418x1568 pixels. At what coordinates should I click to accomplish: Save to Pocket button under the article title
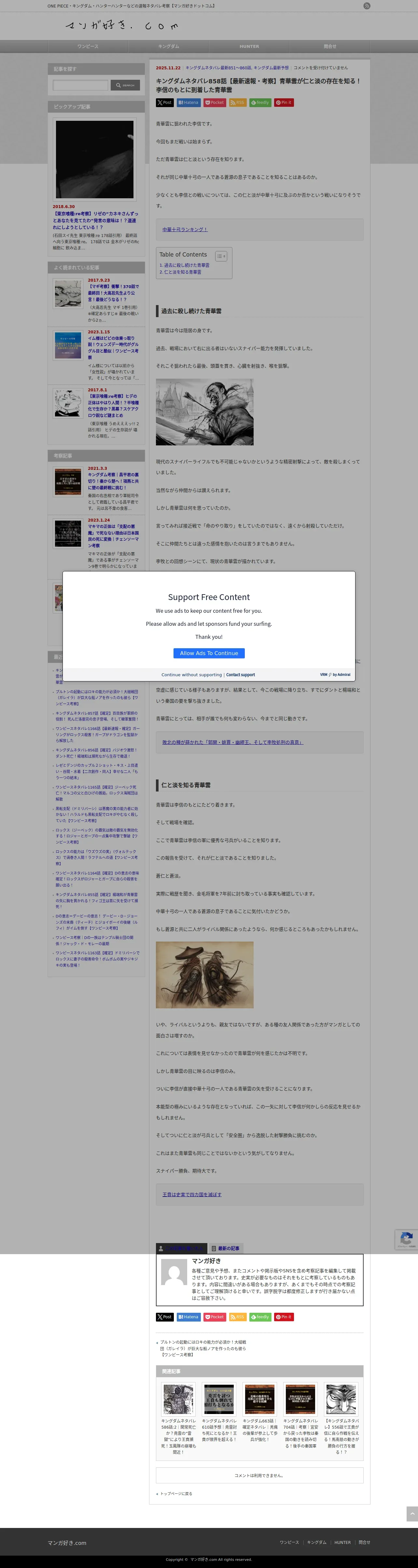coord(215,102)
